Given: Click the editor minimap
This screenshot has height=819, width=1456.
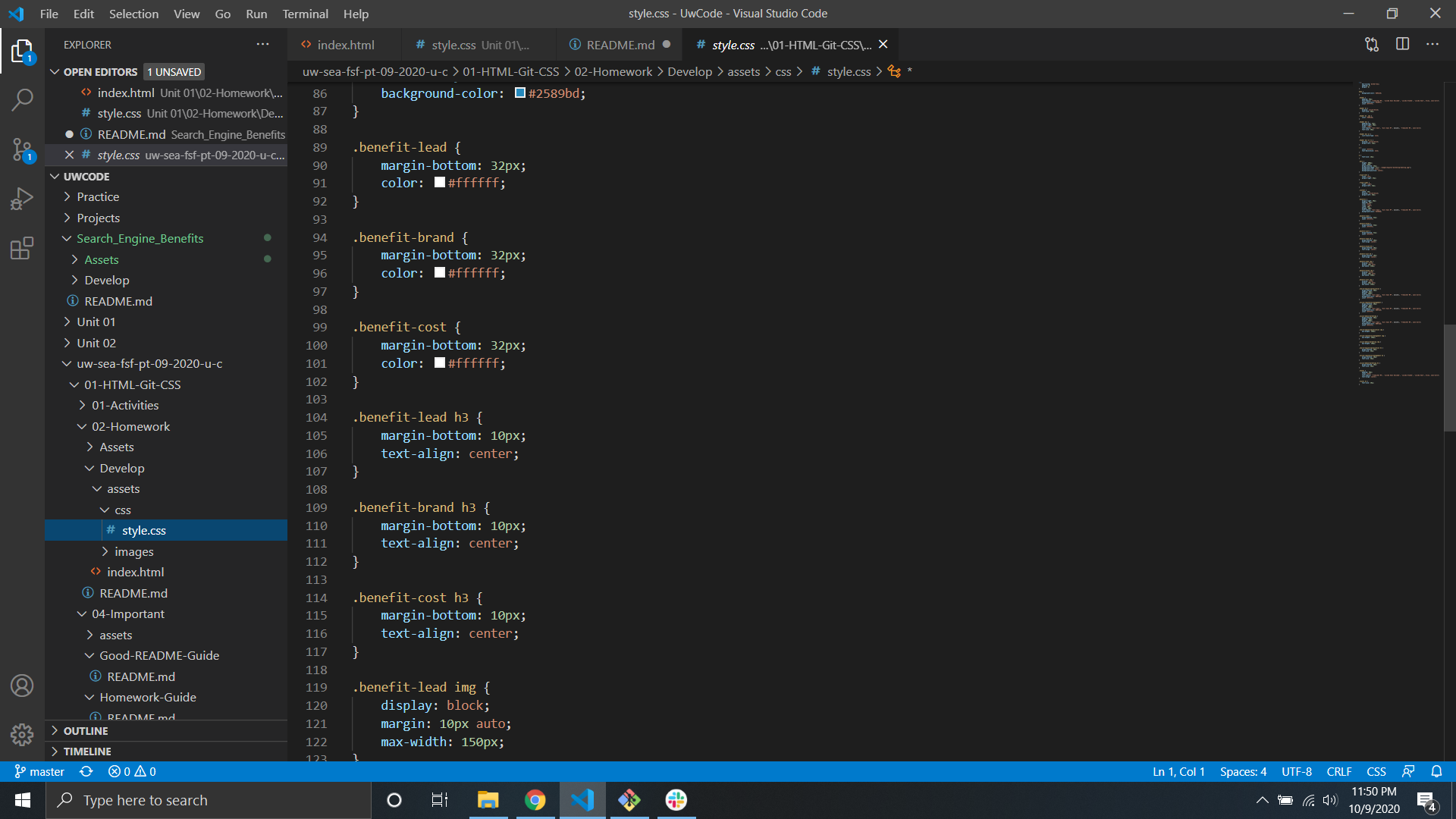Looking at the screenshot, I should (x=1399, y=234).
